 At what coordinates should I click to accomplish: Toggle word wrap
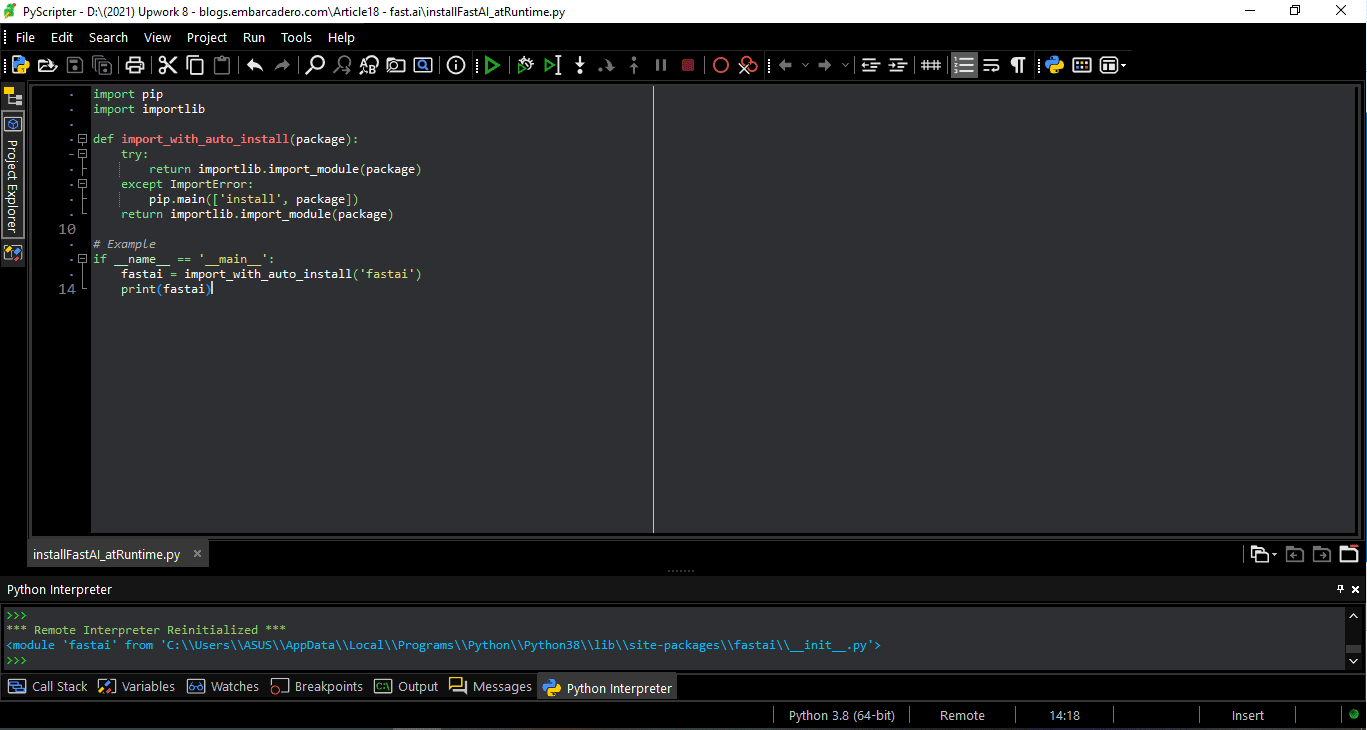(x=991, y=65)
